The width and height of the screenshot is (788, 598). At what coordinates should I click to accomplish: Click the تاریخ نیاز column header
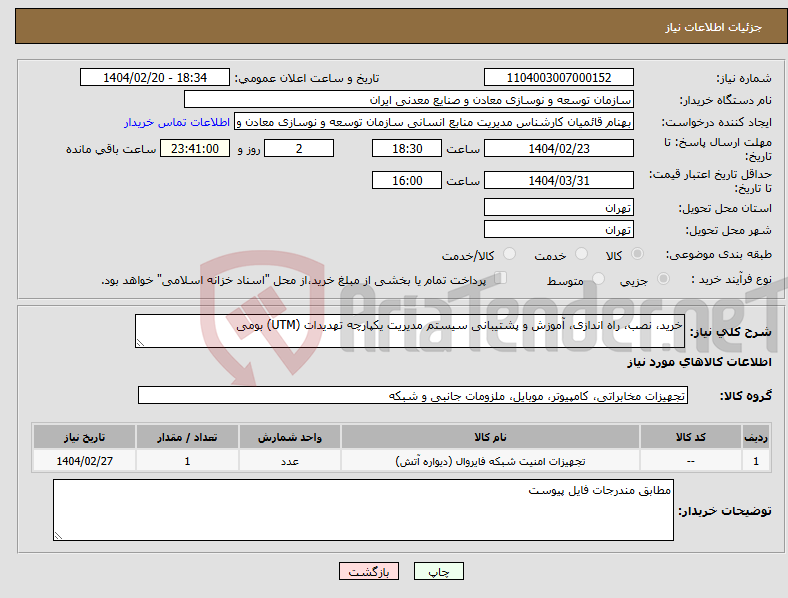click(84, 437)
